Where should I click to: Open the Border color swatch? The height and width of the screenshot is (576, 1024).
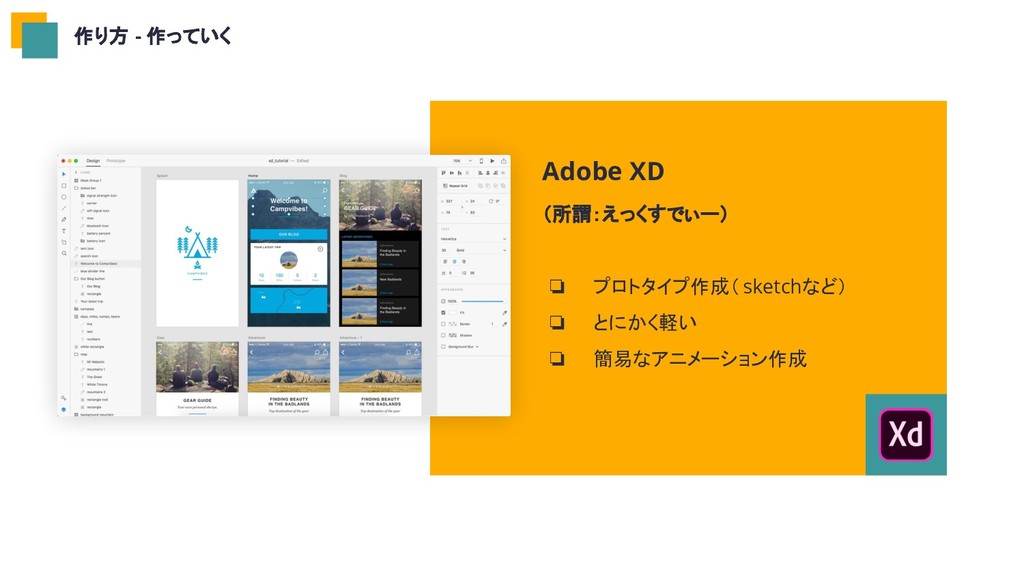tap(453, 324)
